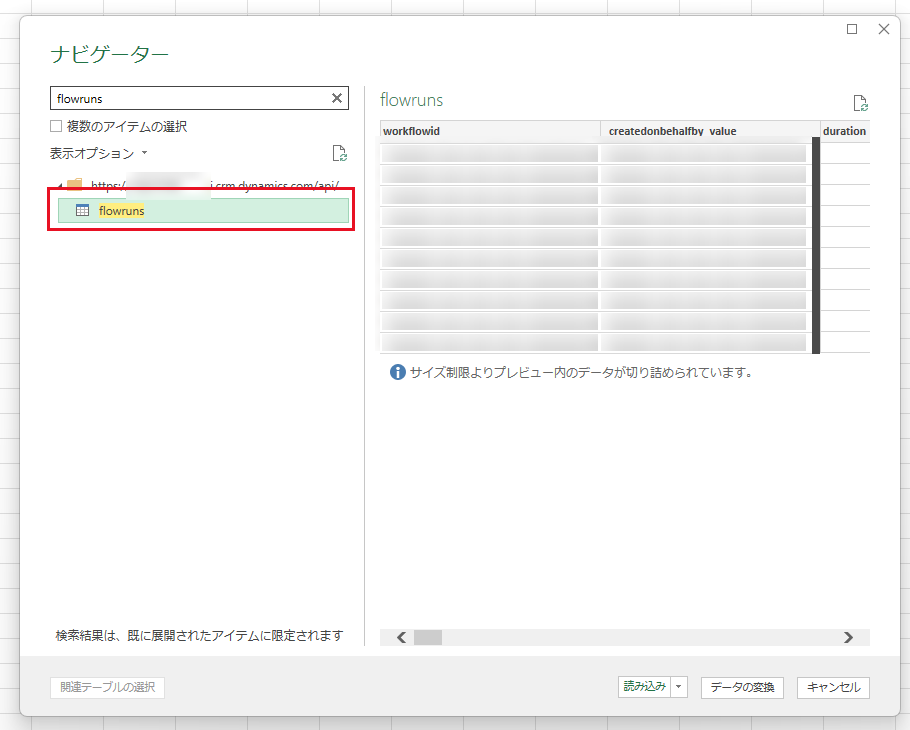This screenshot has width=910, height=730.
Task: Refresh the flowruns preview pane
Action: tap(860, 103)
